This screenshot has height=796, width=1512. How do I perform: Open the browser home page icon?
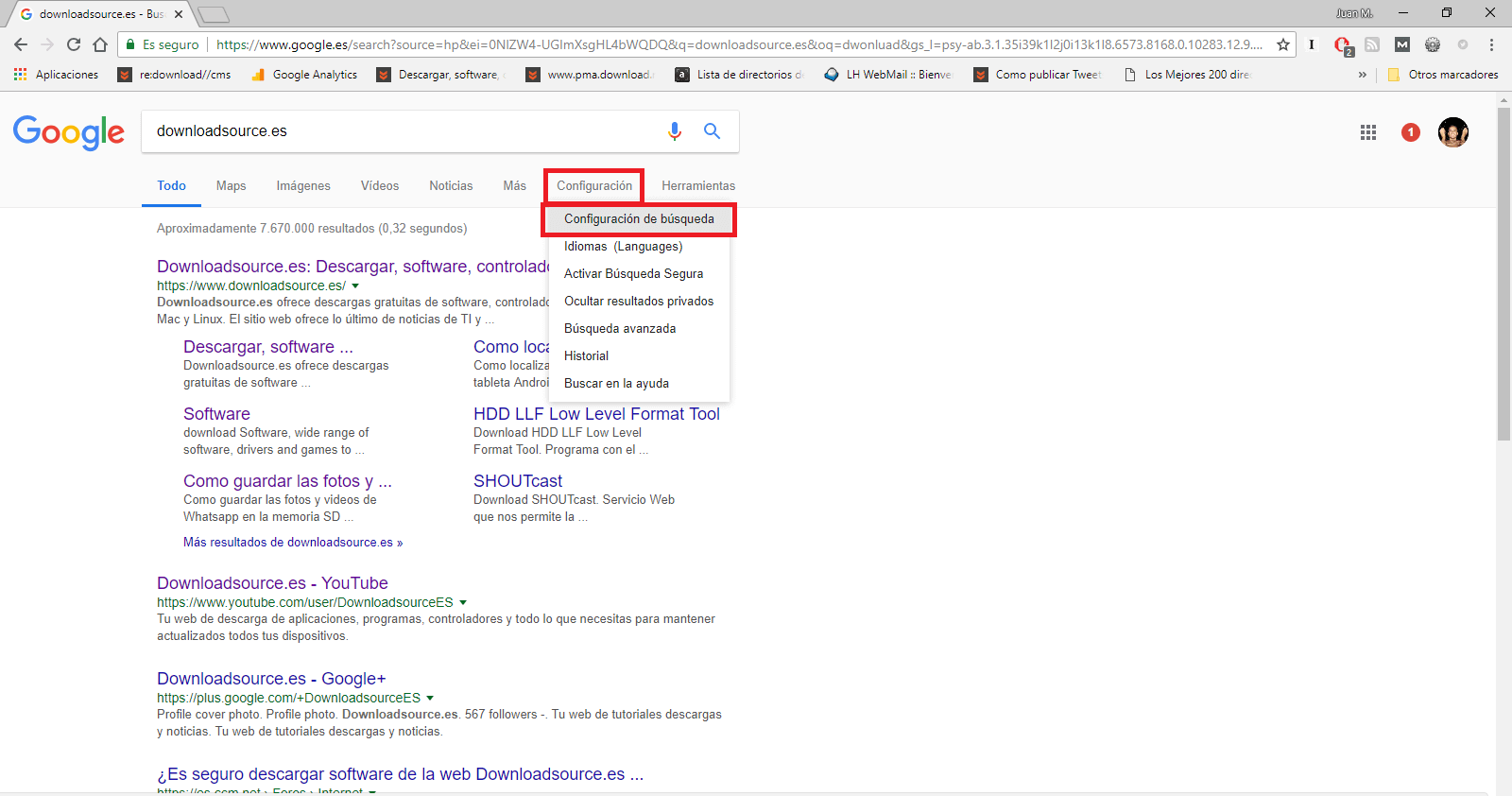click(x=100, y=44)
